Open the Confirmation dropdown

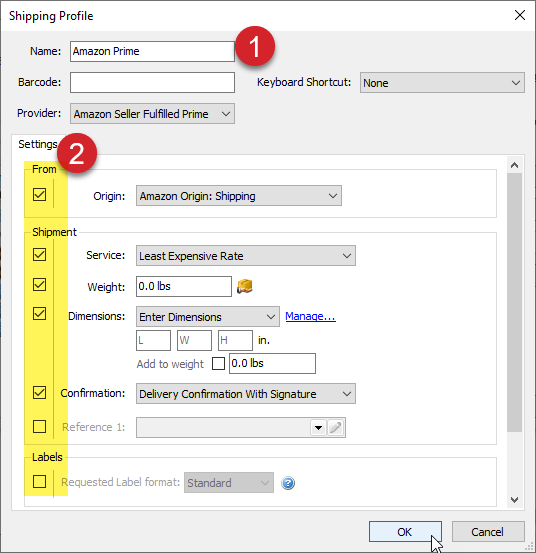[x=246, y=394]
